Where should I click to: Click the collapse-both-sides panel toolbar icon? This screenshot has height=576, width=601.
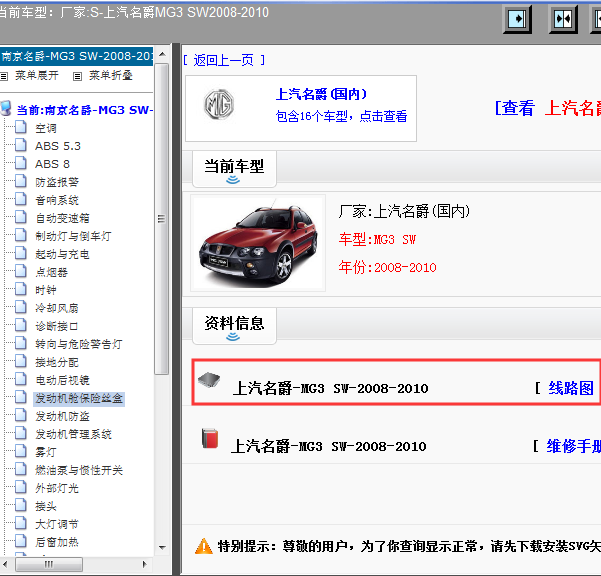click(x=563, y=19)
